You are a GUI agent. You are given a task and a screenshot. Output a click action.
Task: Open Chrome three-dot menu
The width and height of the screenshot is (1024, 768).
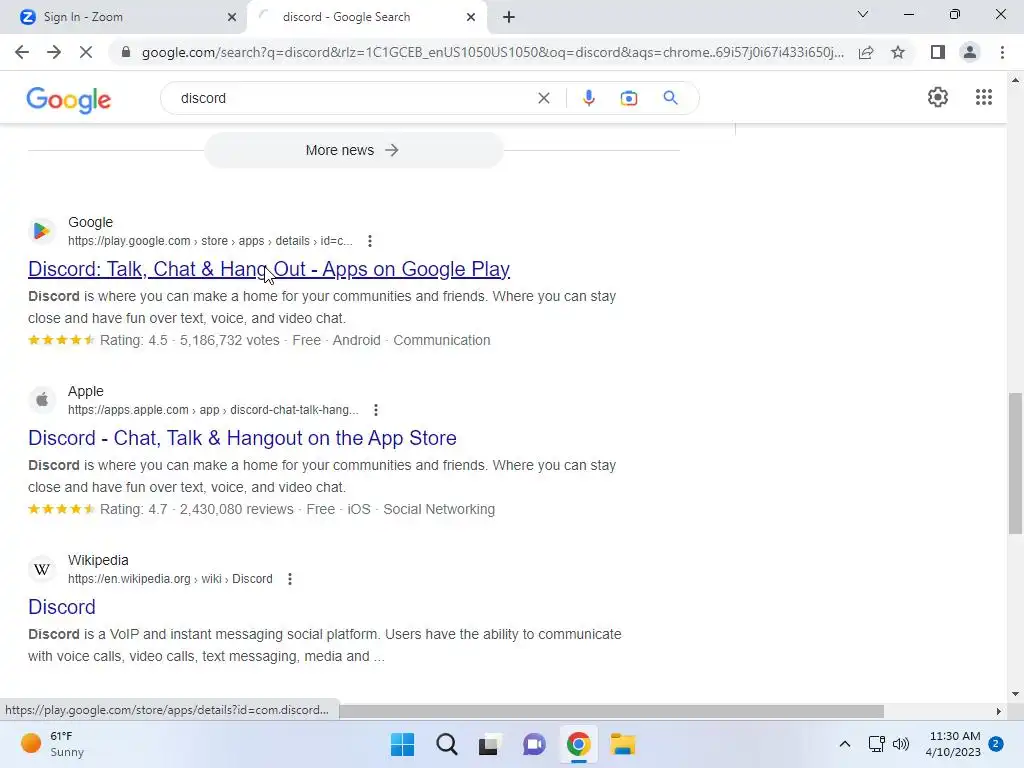(x=1002, y=52)
